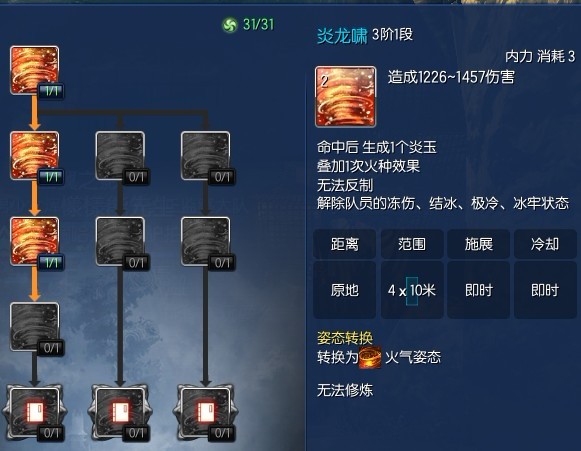Select the top 炎龙啸 skill node

click(34, 70)
